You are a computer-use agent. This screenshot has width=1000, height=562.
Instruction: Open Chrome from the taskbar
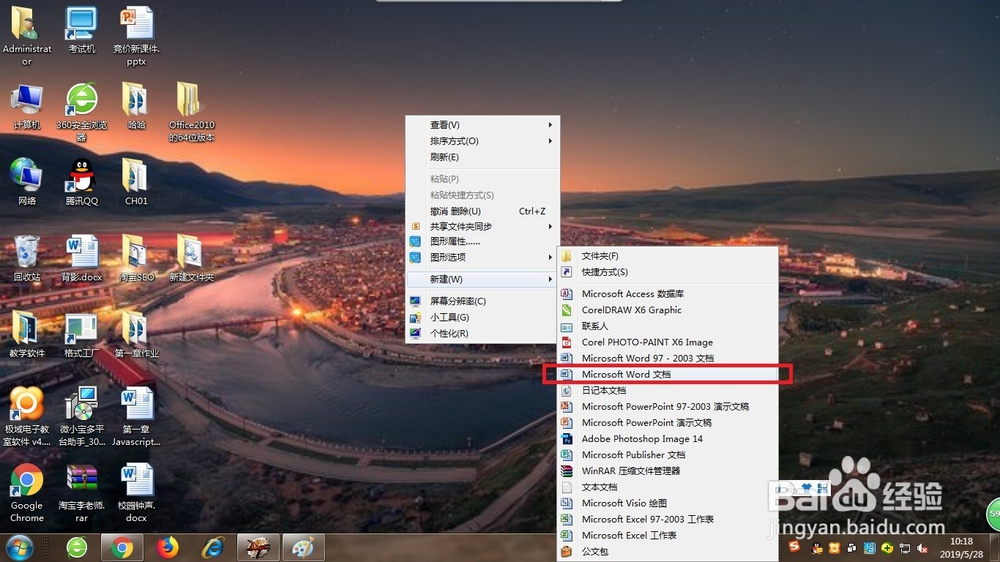pyautogui.click(x=122, y=547)
